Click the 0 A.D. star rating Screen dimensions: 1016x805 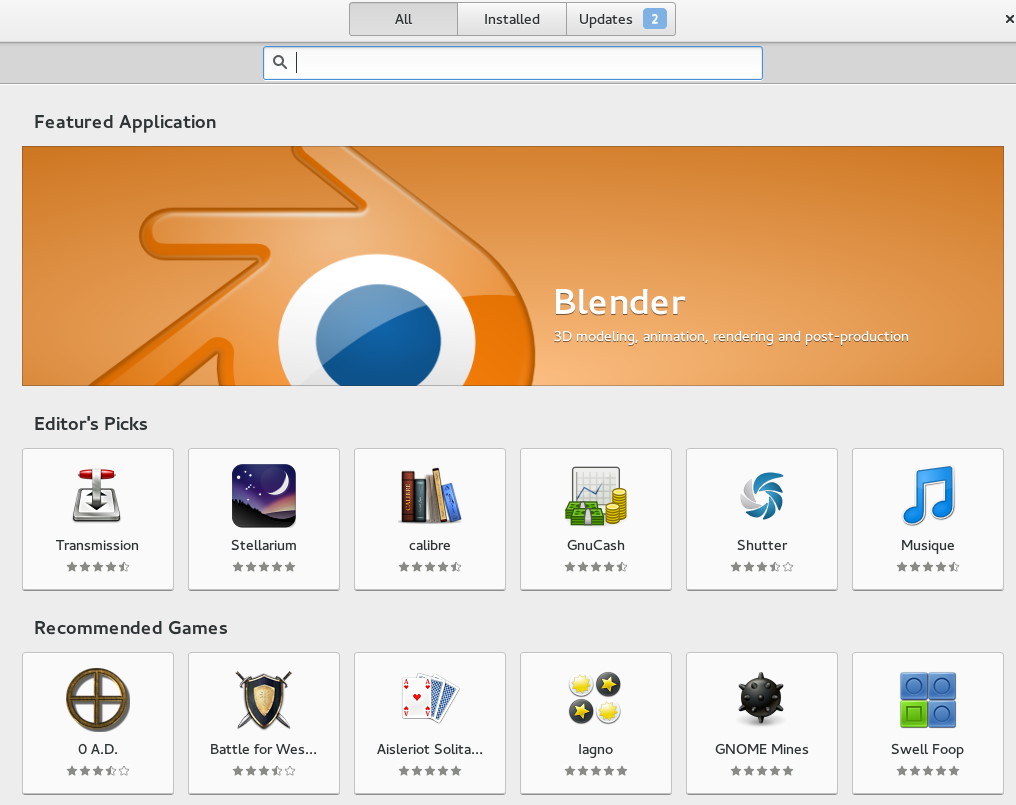98,771
